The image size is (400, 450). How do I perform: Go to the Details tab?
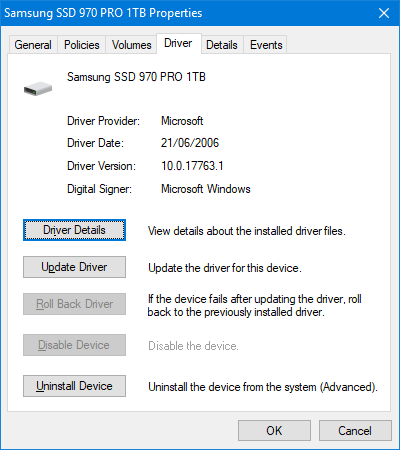pyautogui.click(x=222, y=45)
